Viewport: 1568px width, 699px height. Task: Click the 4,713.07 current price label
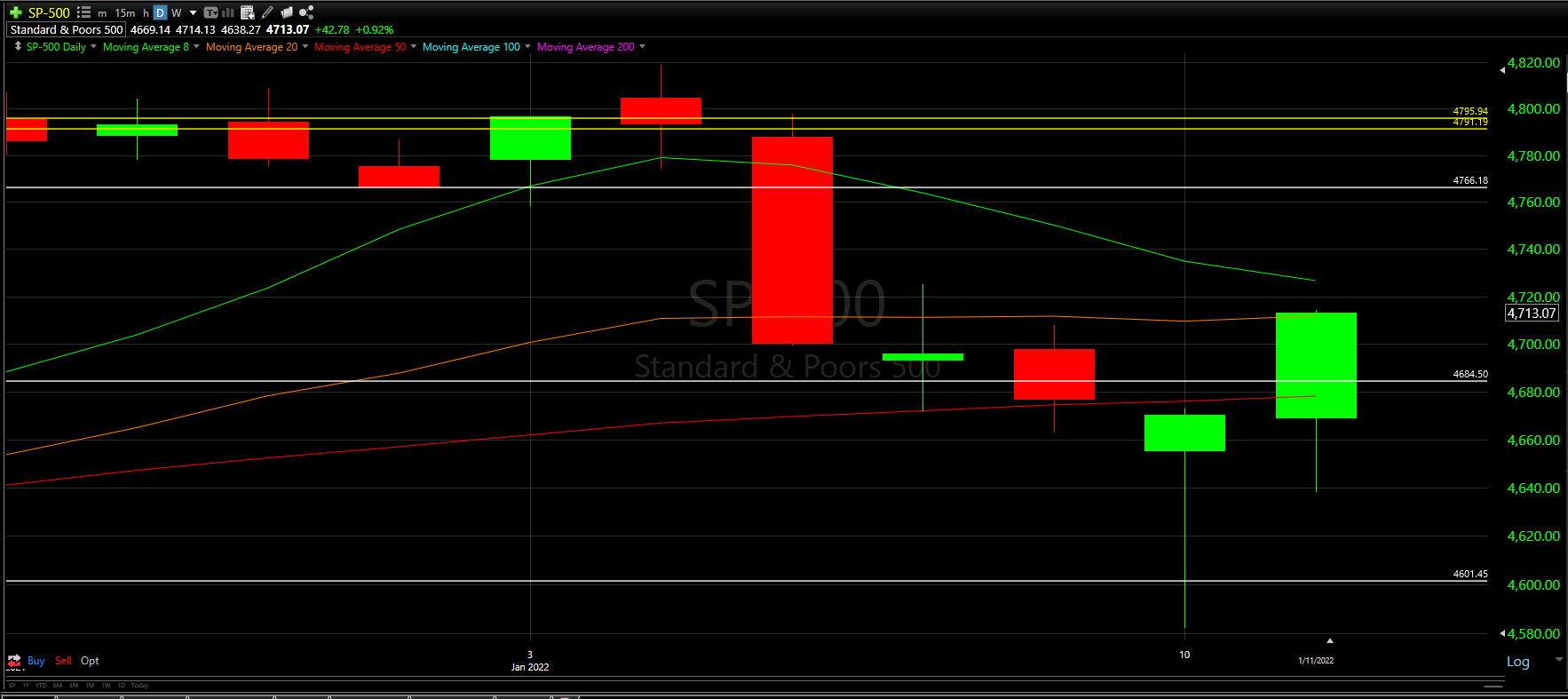(x=1532, y=313)
